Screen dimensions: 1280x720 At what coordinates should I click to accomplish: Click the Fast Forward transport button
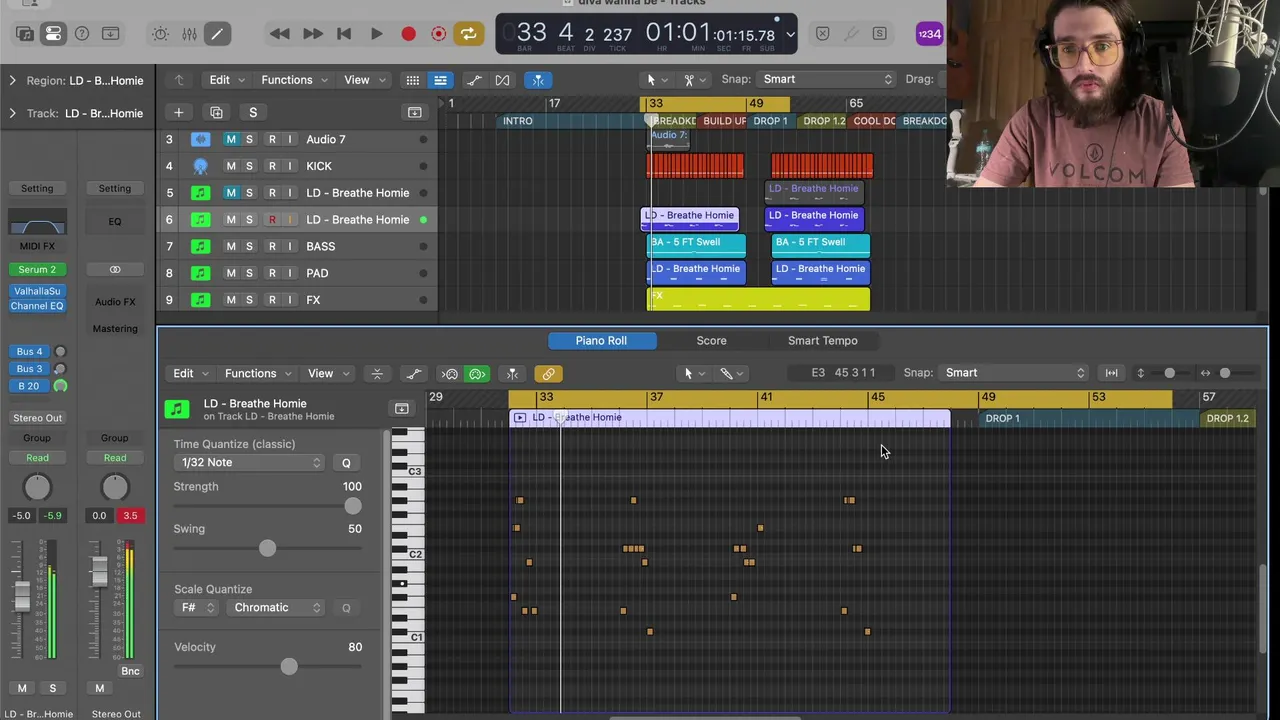[x=312, y=34]
